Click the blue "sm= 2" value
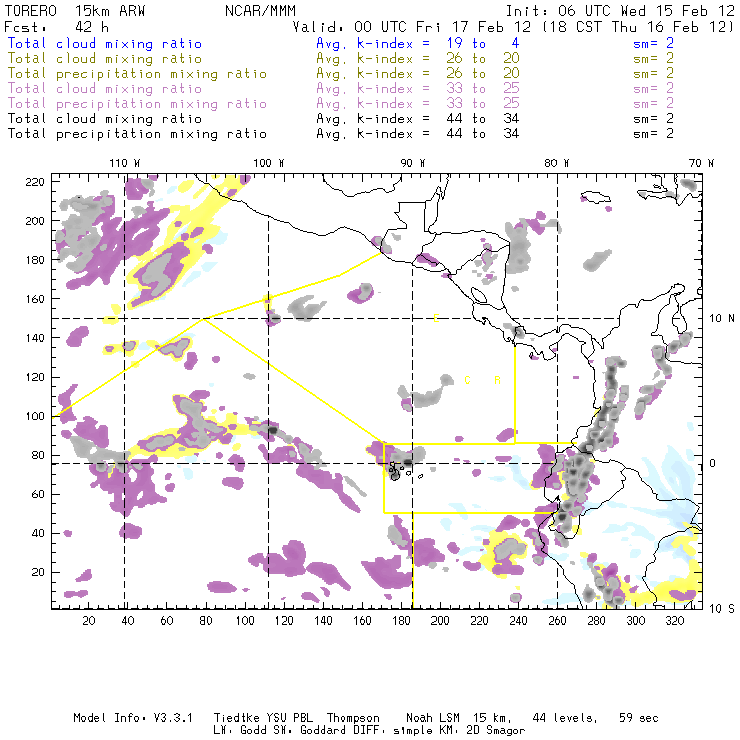The image size is (740, 740). 653,44
